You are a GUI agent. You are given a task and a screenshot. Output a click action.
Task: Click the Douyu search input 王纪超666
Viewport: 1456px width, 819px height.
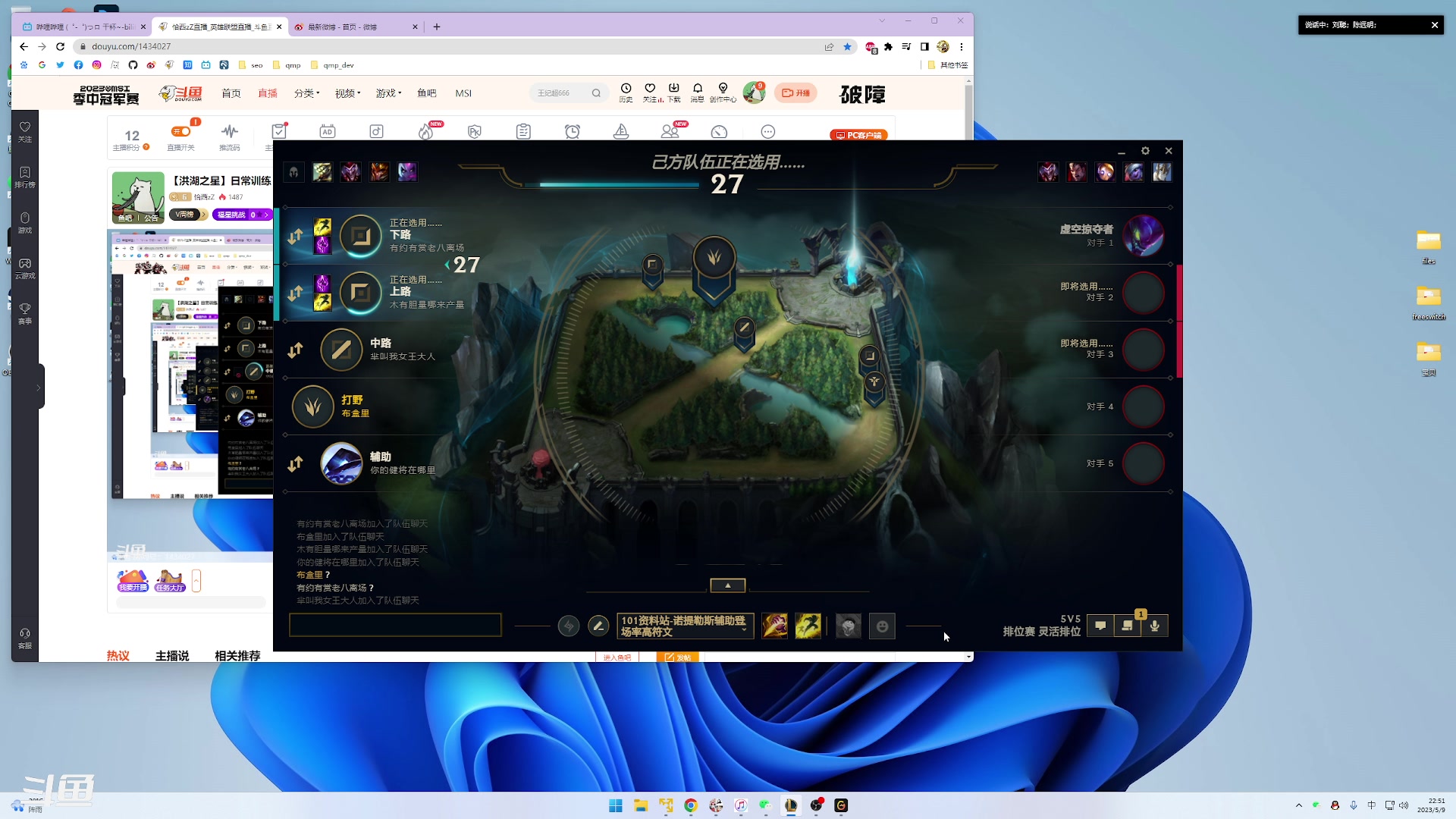[x=560, y=93]
